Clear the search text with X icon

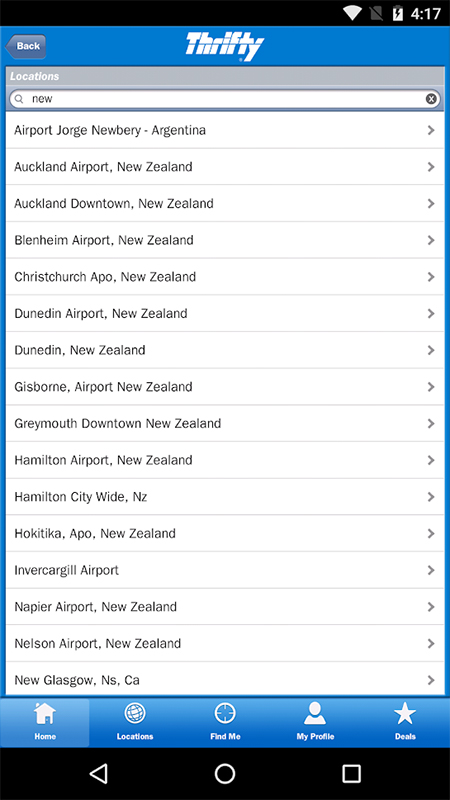point(431,99)
